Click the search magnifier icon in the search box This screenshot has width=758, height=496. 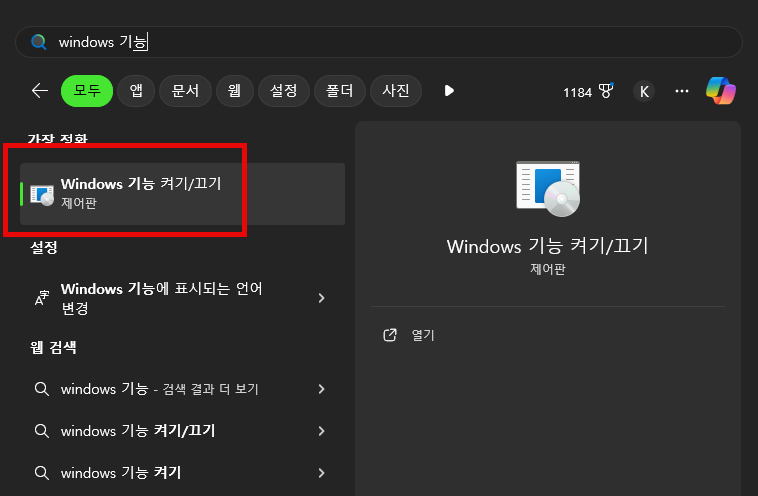39,42
